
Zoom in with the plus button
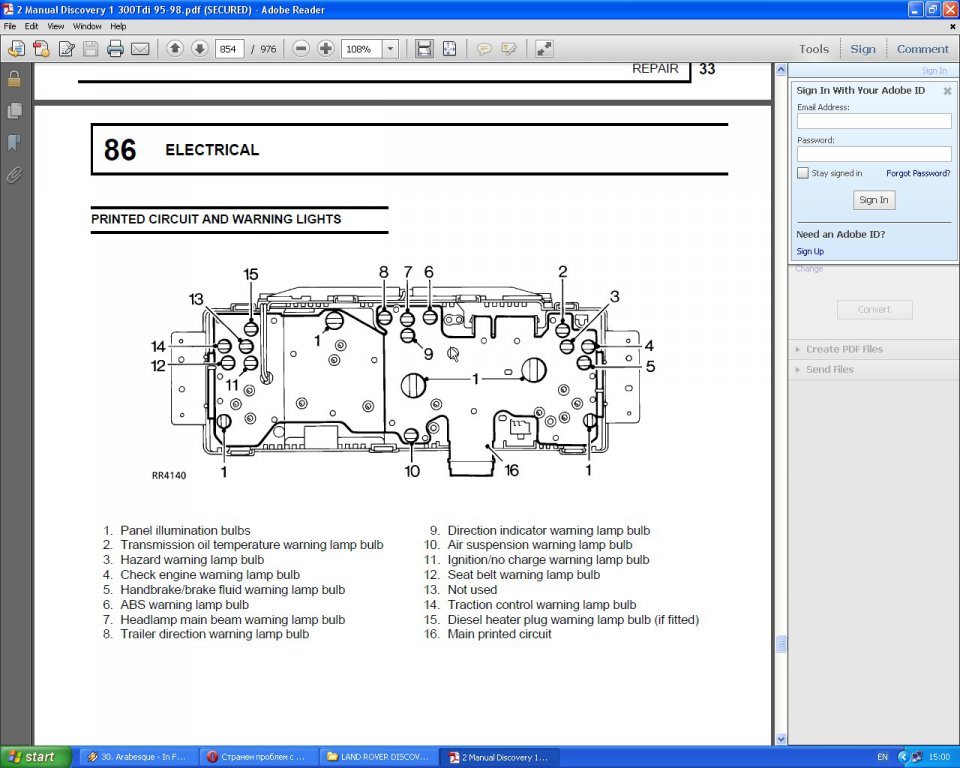tap(326, 48)
